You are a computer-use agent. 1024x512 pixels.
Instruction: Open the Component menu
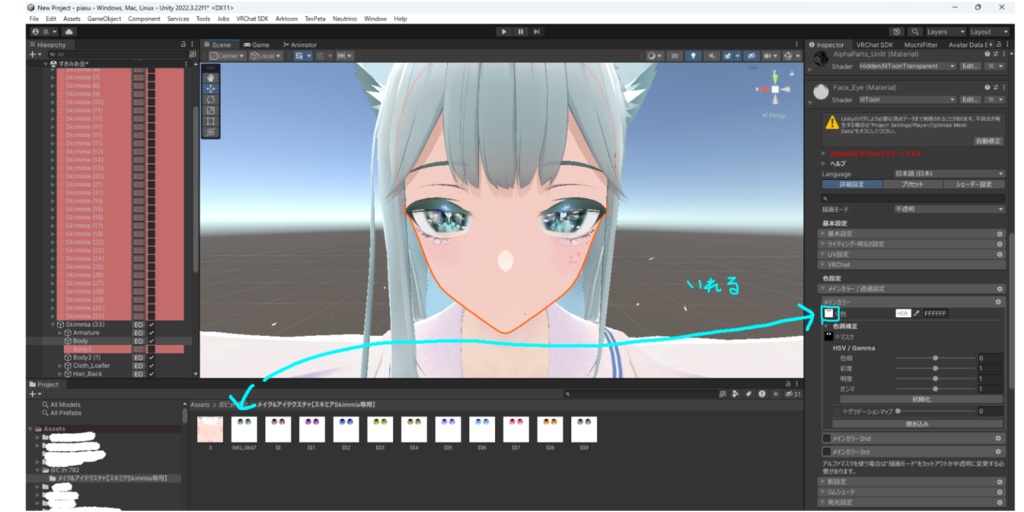coord(144,19)
